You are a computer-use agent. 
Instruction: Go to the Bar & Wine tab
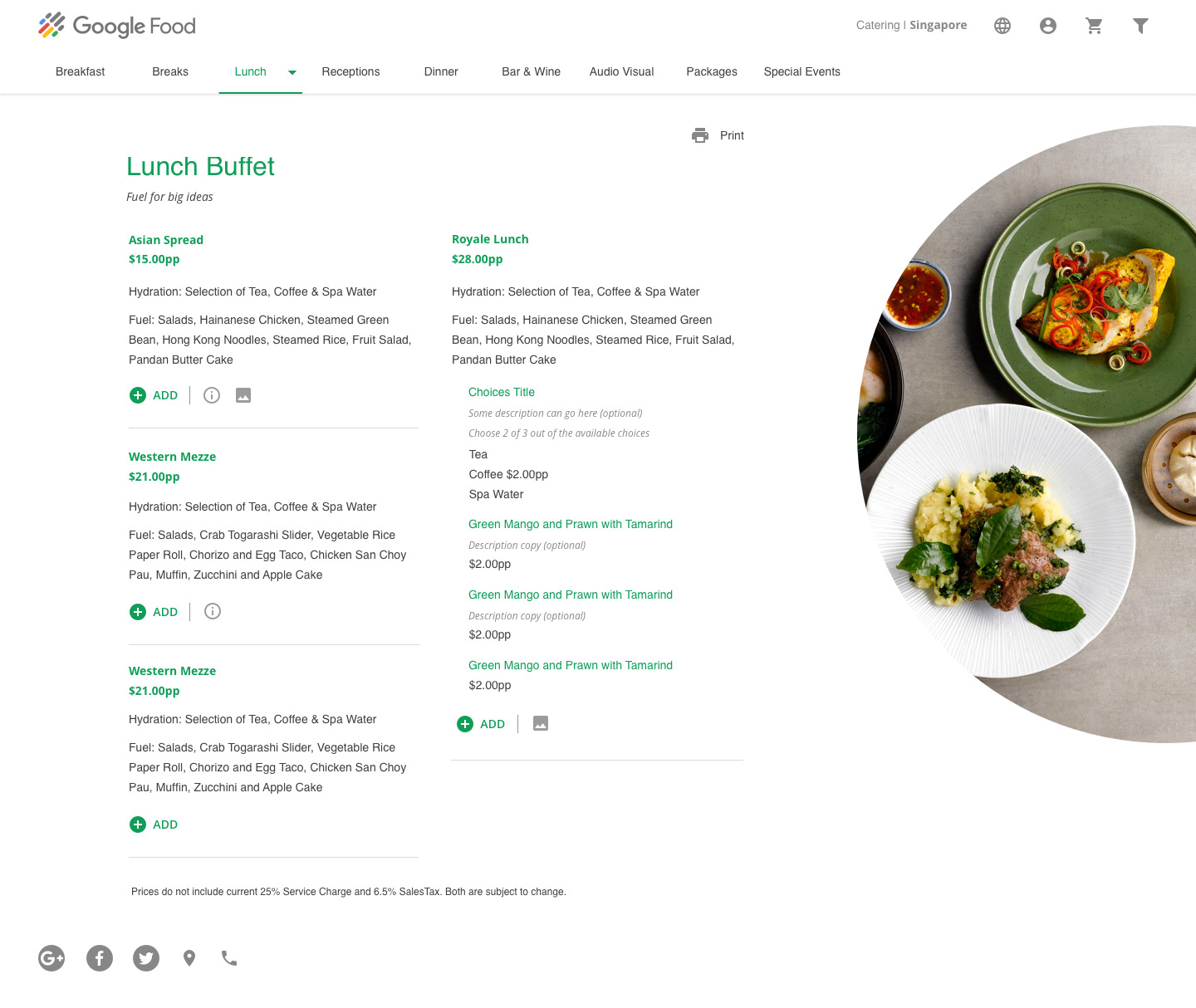point(531,71)
